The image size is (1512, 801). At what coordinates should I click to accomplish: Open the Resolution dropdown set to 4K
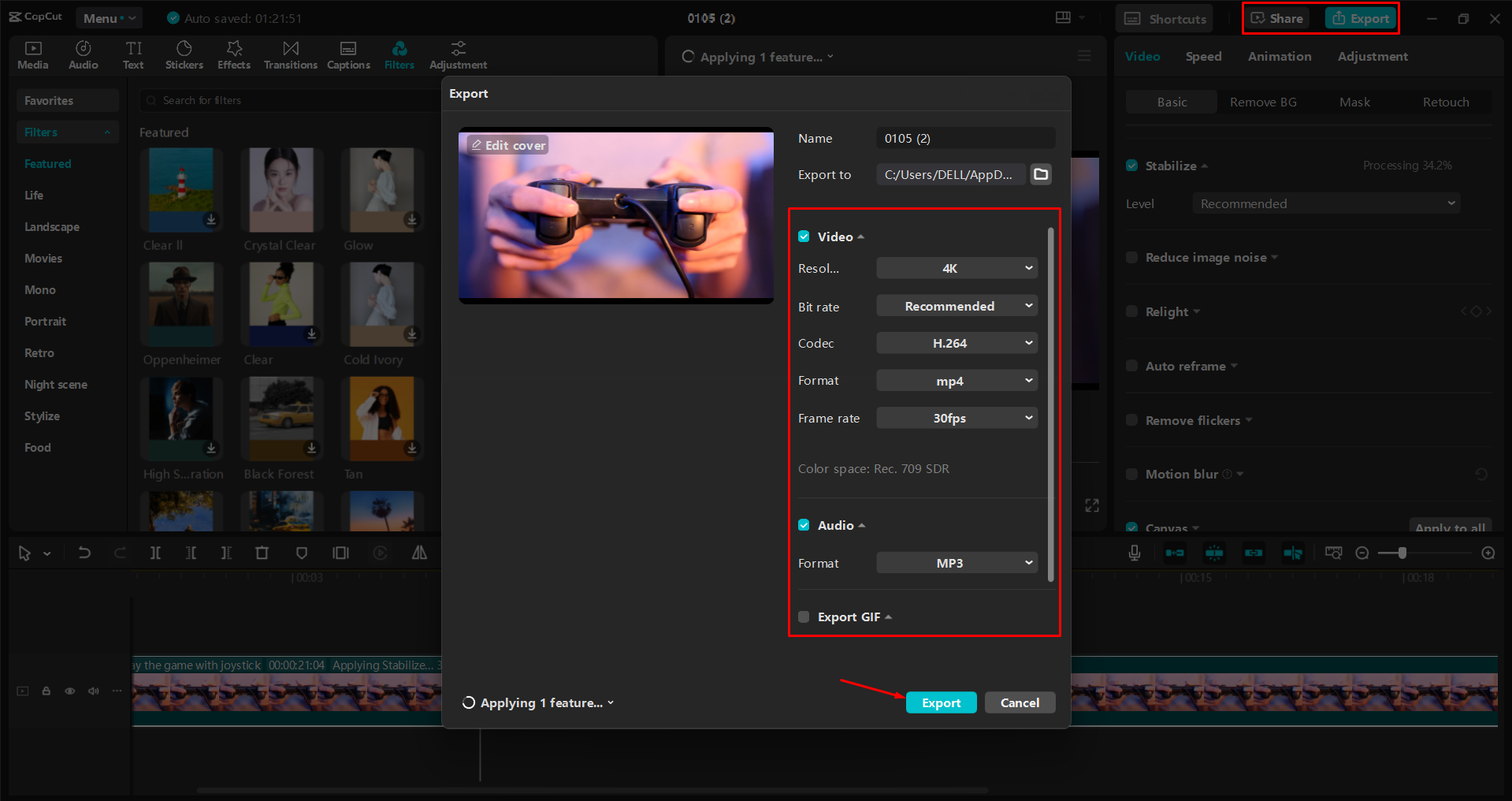pos(956,268)
